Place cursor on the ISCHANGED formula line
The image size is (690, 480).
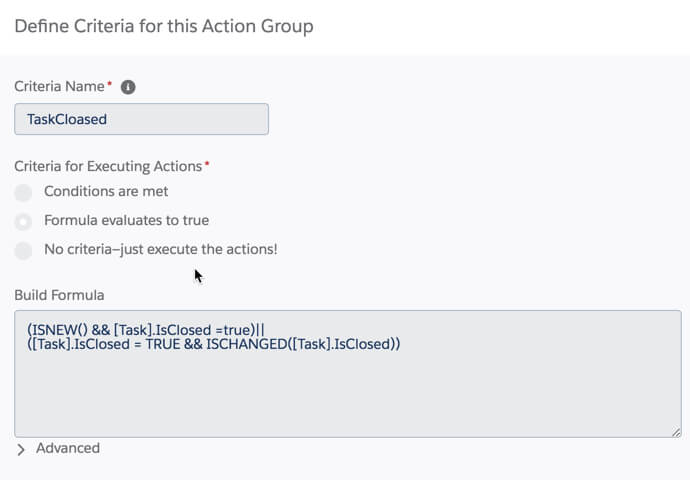pyautogui.click(x=214, y=344)
